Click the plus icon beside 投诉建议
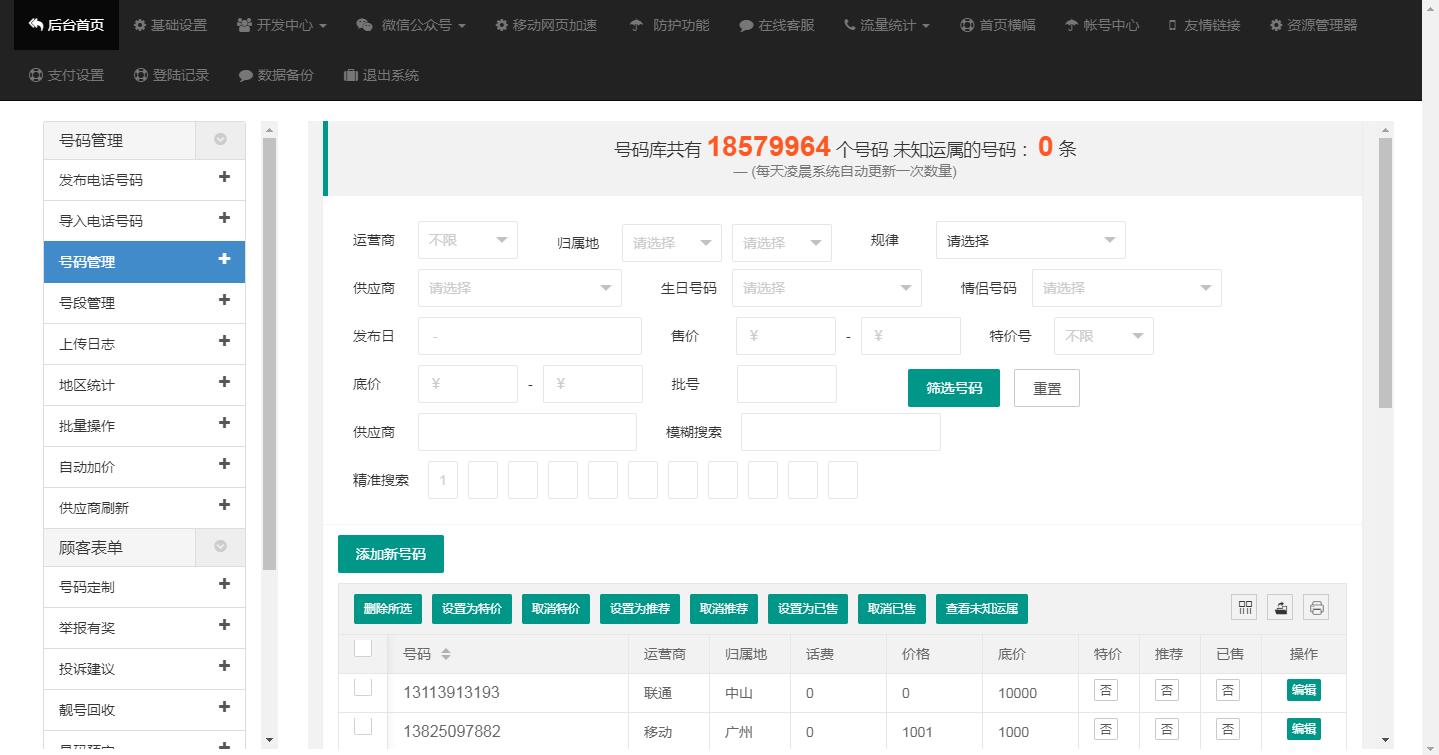This screenshot has width=1439, height=755. click(224, 666)
